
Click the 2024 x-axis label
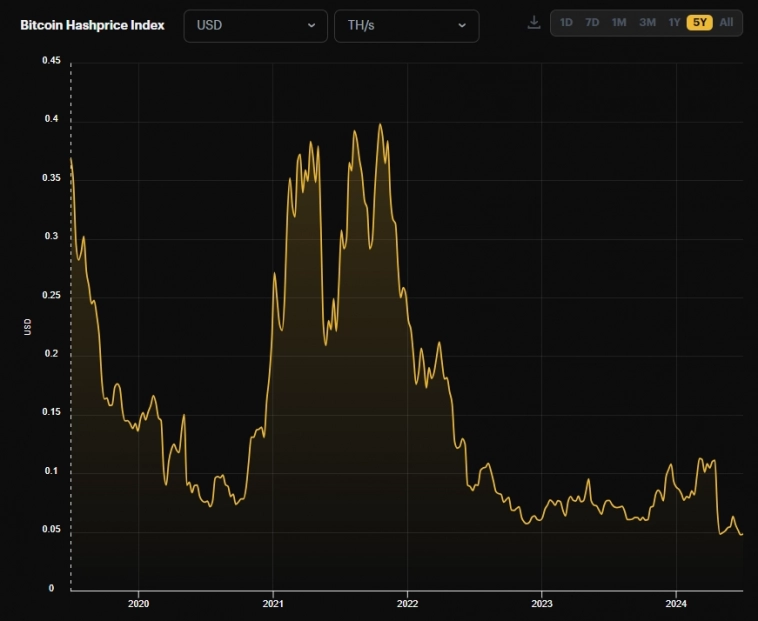point(676,604)
